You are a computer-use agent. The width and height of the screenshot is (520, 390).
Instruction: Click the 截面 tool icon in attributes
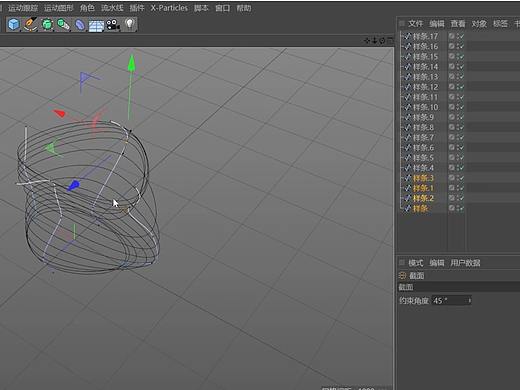pos(403,276)
